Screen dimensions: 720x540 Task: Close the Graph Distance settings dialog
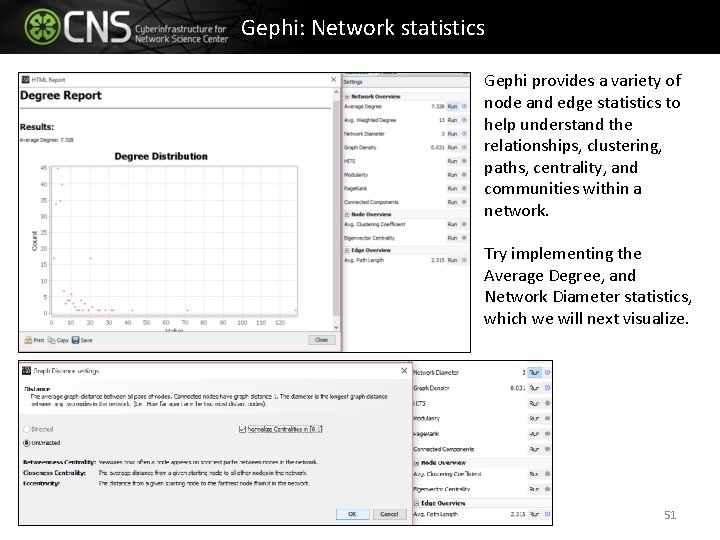[x=404, y=371]
